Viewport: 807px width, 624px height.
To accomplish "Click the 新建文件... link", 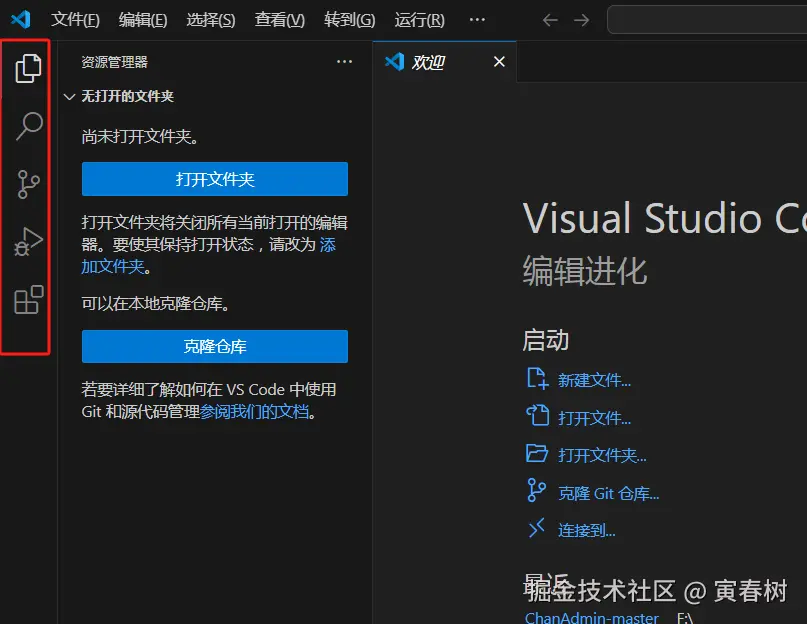I will [594, 380].
